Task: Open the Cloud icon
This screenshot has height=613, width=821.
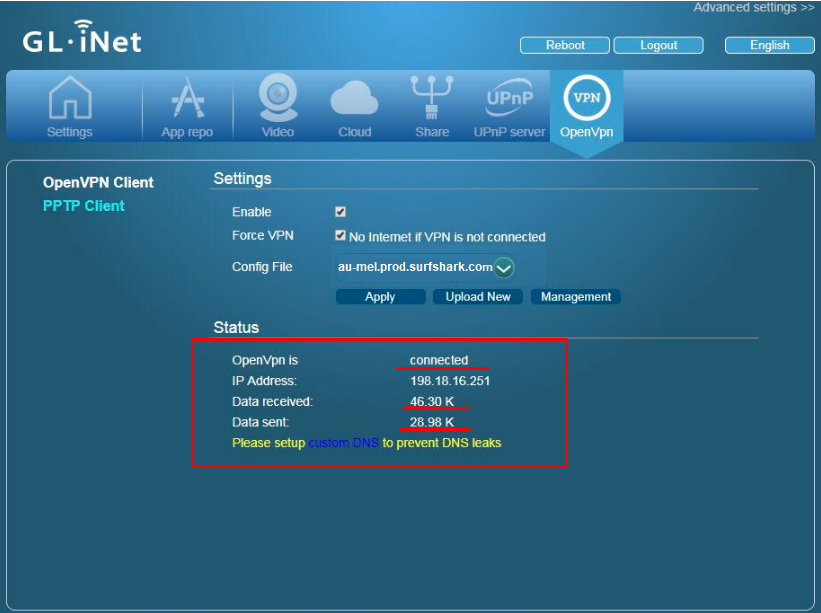Action: point(354,106)
